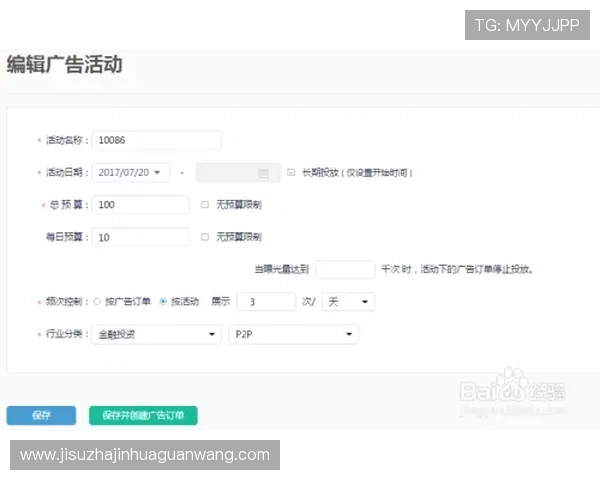600x480 pixels.
Task: Toggle the 长期投放 checkbox
Action: [291, 173]
